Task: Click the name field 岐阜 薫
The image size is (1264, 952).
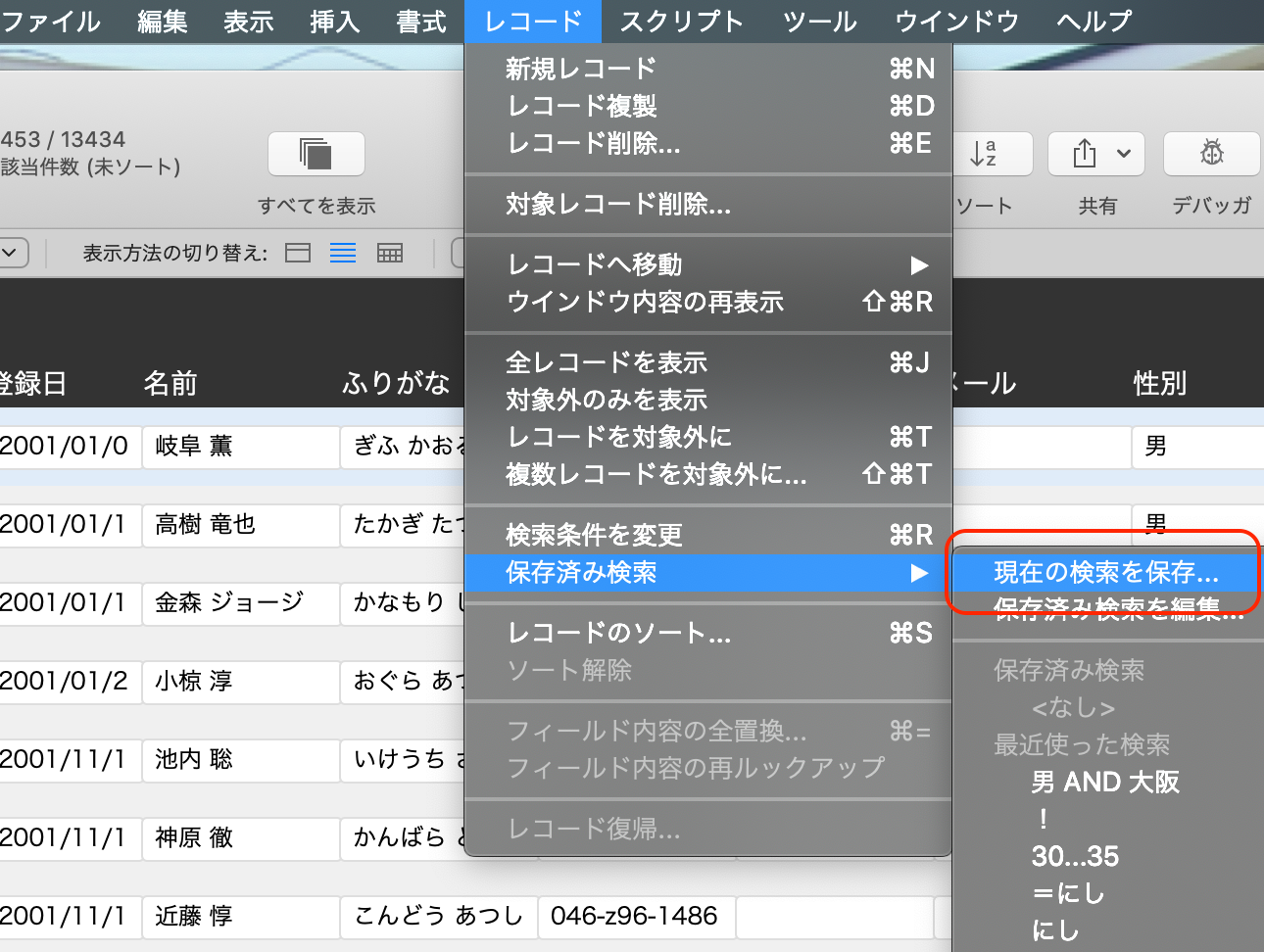Action: click(x=241, y=447)
